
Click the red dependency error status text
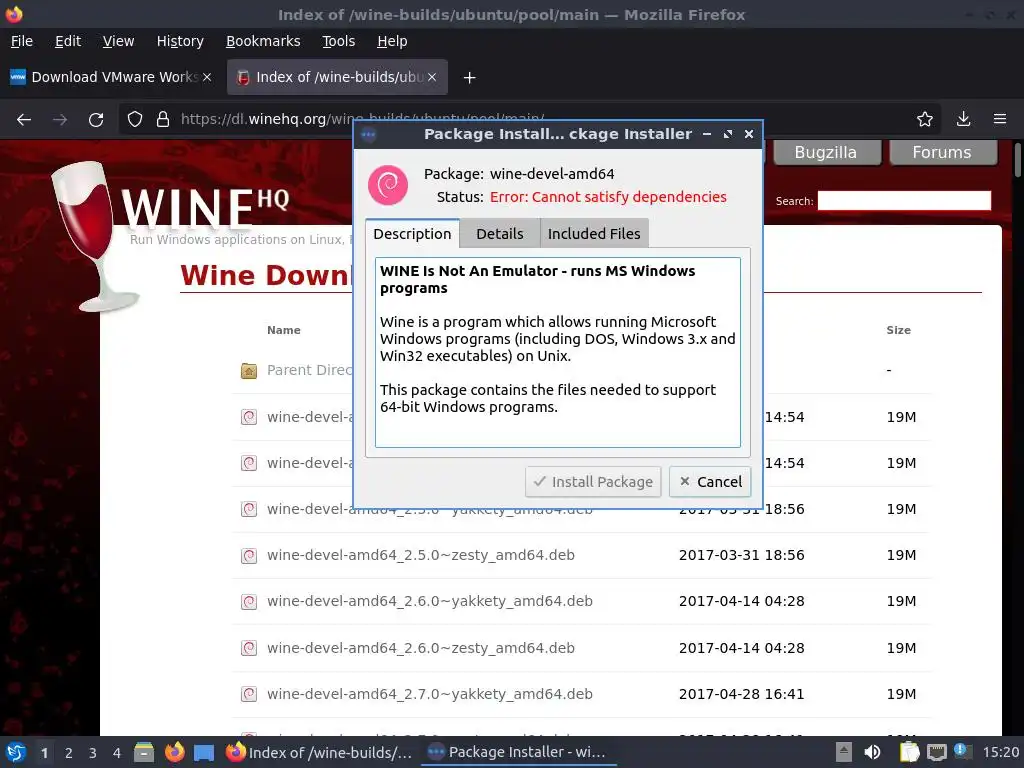coord(608,197)
